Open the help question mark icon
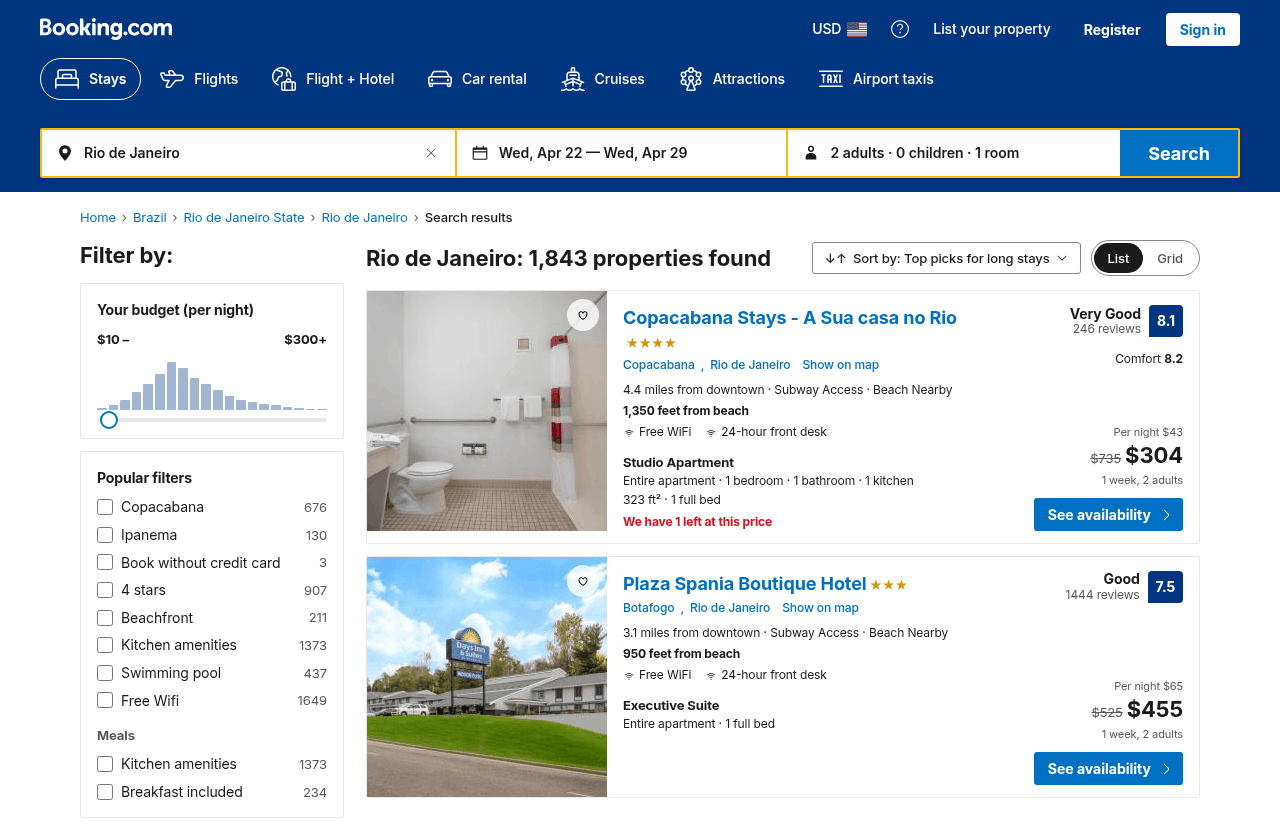Image resolution: width=1280 pixels, height=827 pixels. [900, 29]
